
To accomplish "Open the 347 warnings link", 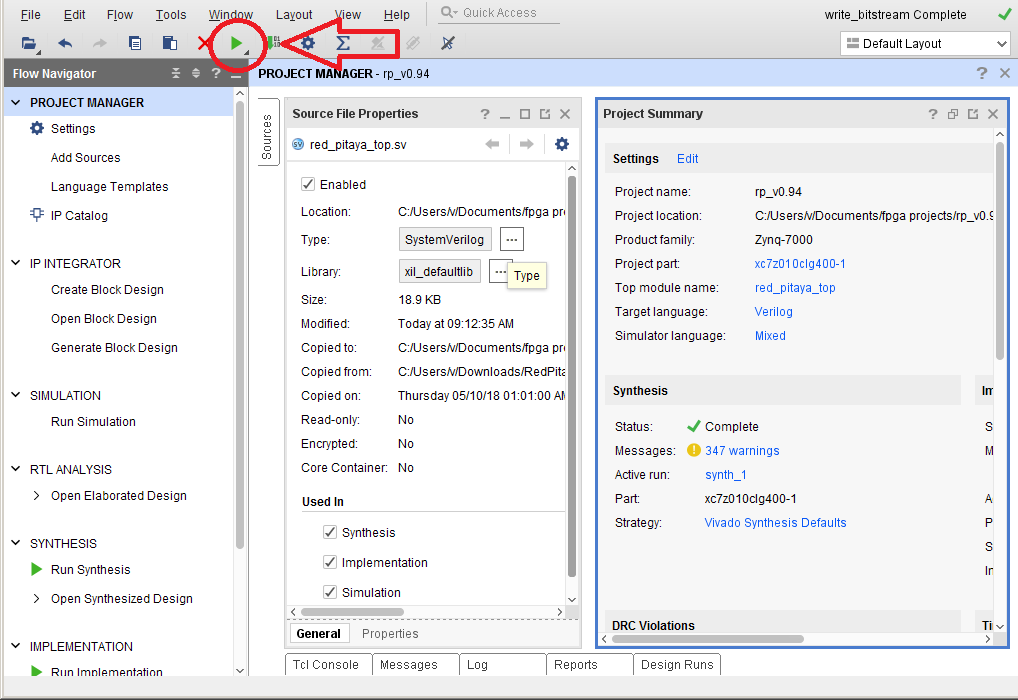I will click(x=742, y=451).
